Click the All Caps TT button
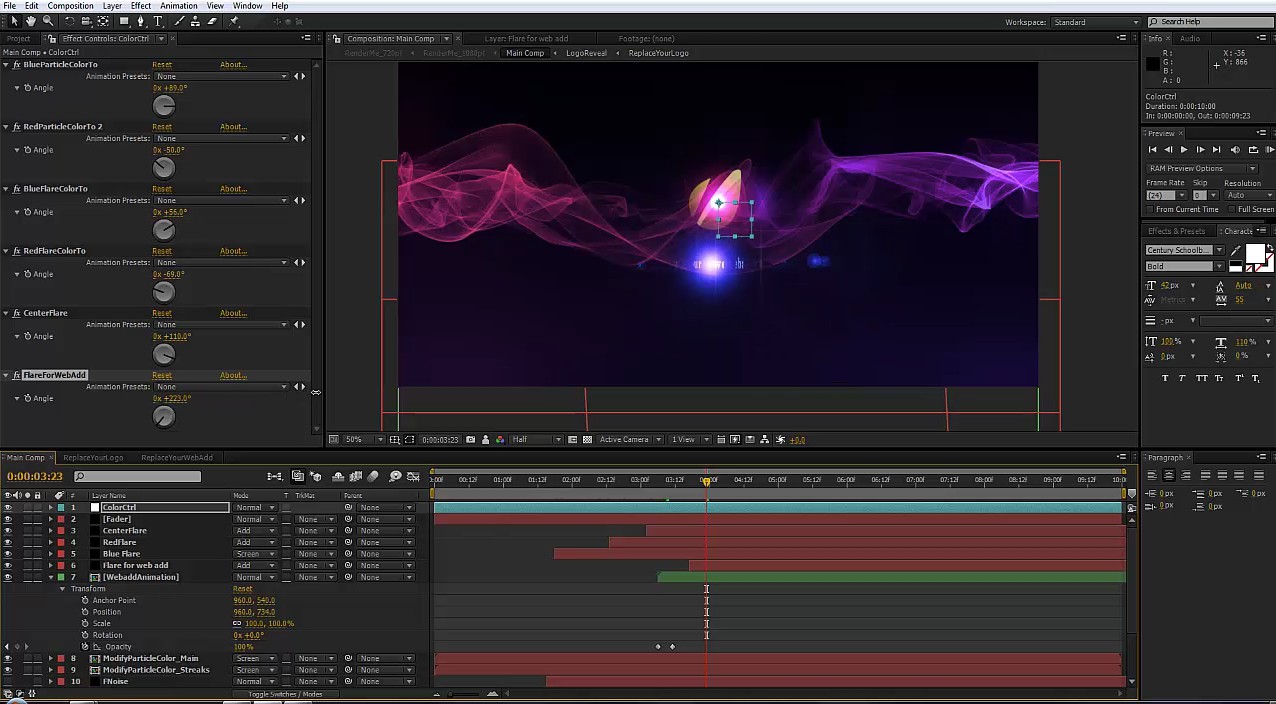Screen dimensions: 1276x704 (x=1203, y=378)
